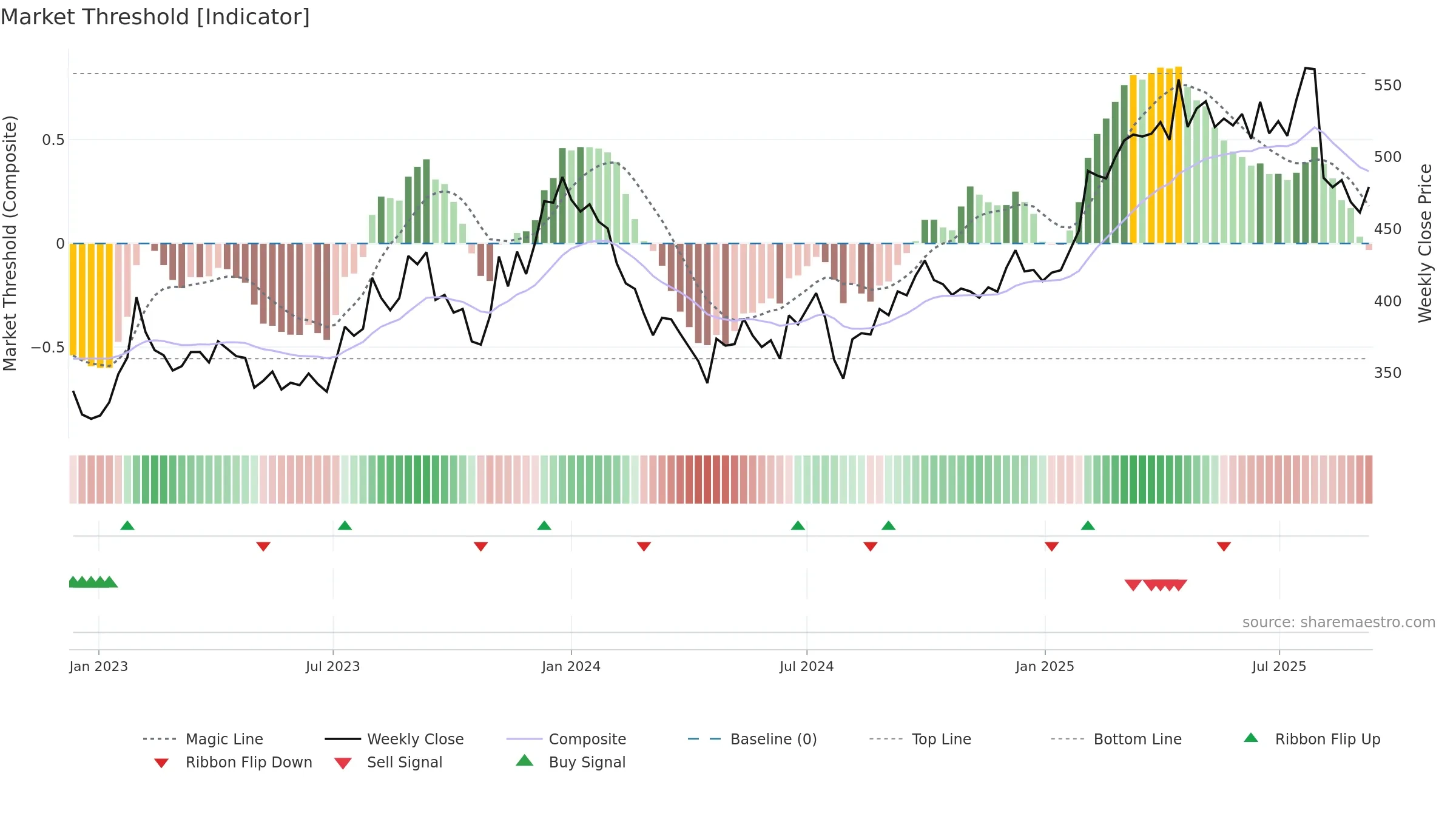This screenshot has height=819, width=1456.
Task: Click the Jan 2023 x-axis label
Action: 98,667
